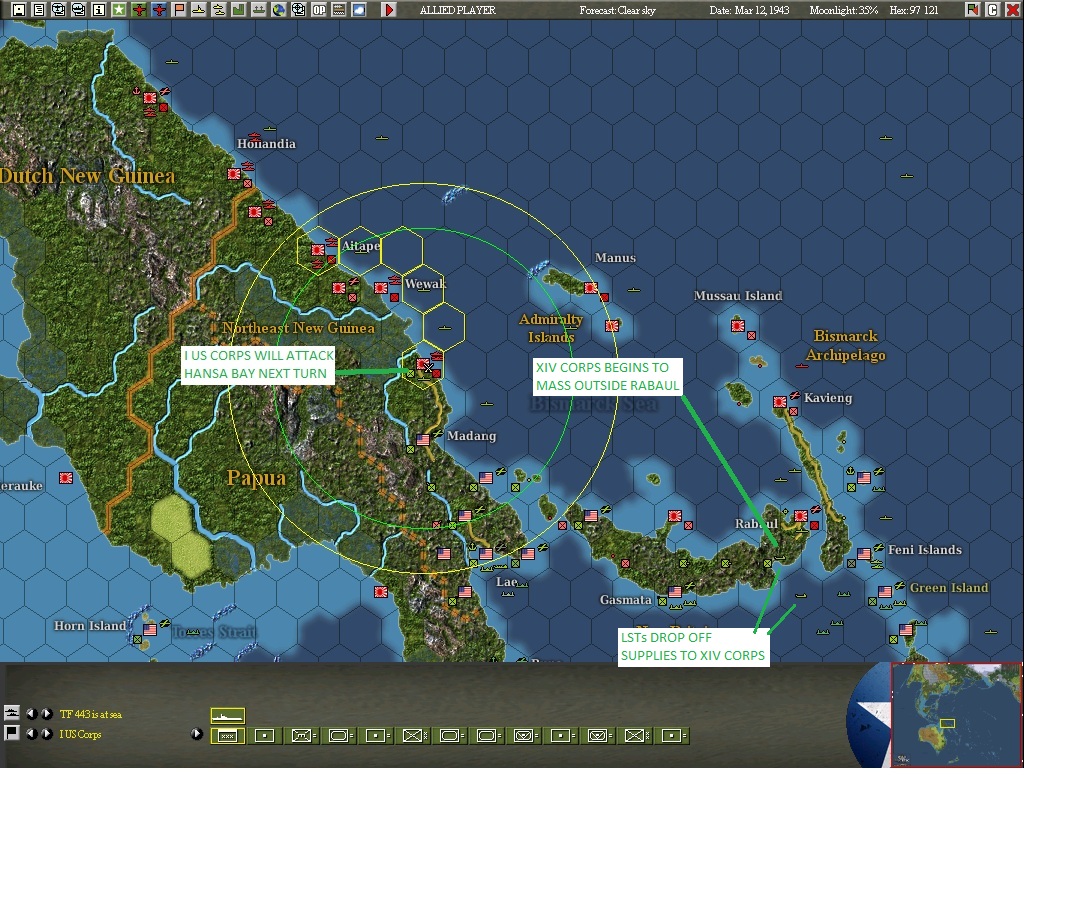This screenshot has height=898, width=1083.
Task: Click the US flag at Green Island
Action: click(x=885, y=591)
